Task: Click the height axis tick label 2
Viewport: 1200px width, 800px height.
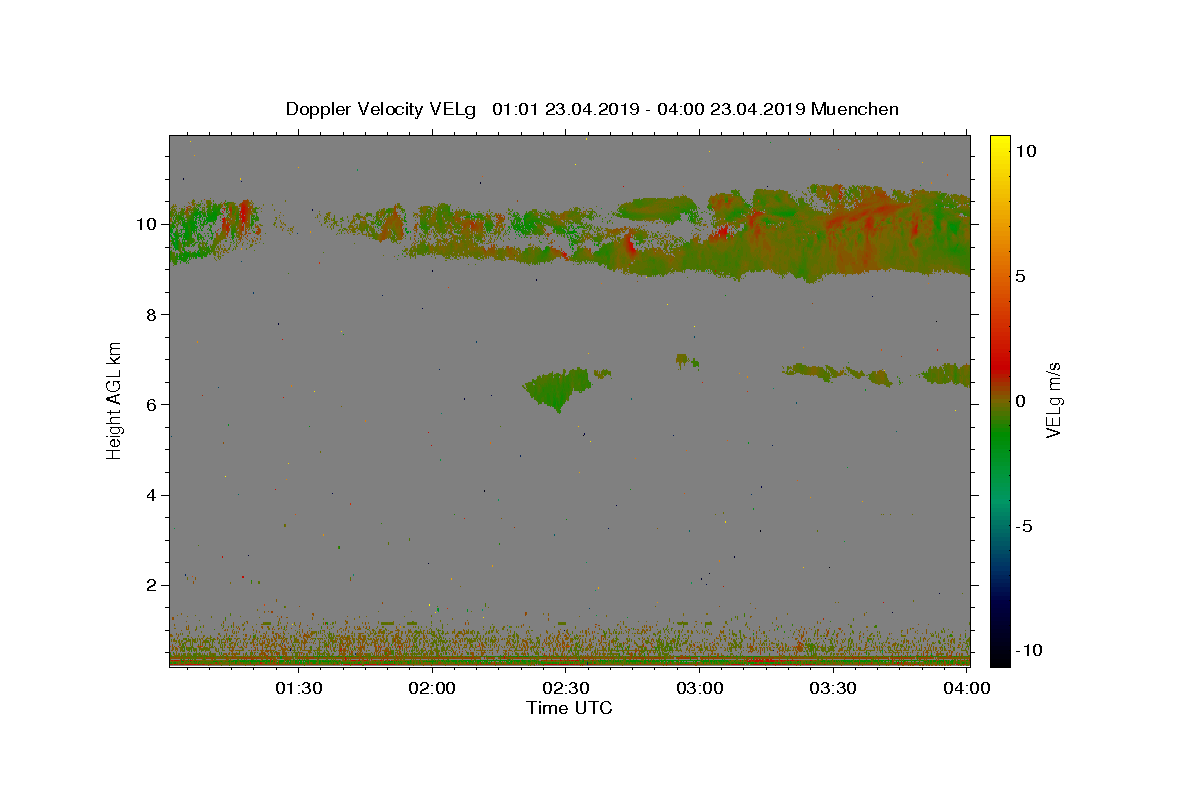Action: click(152, 585)
